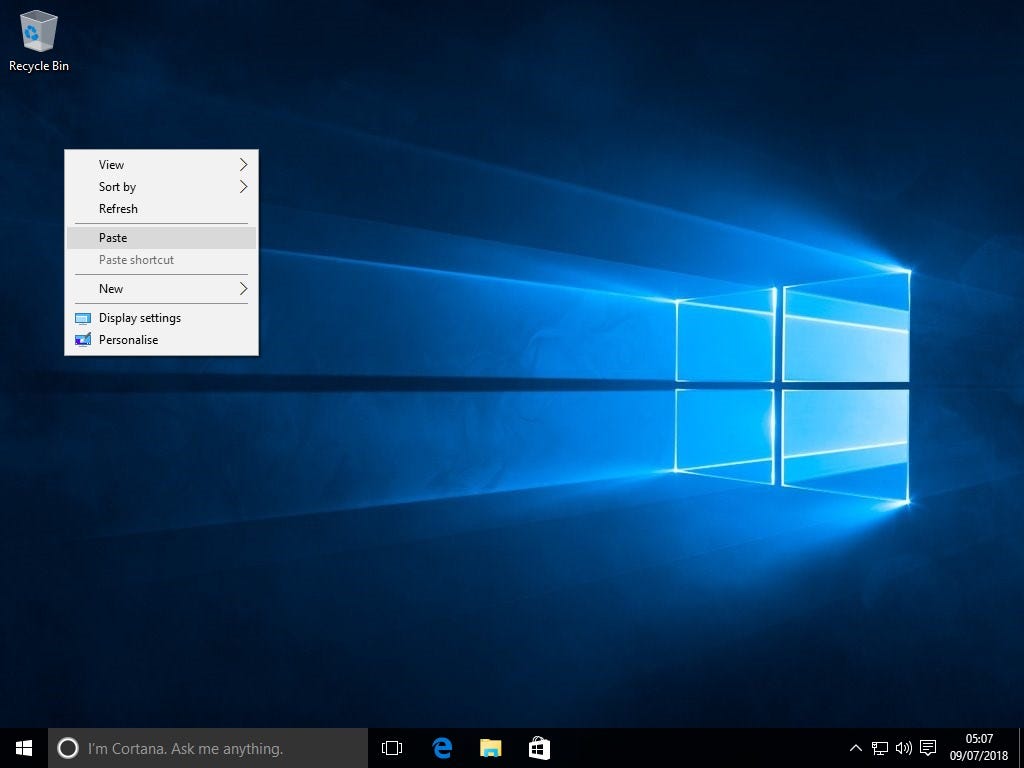This screenshot has width=1024, height=768.
Task: Open the Action Centre notifications icon
Action: 927,748
